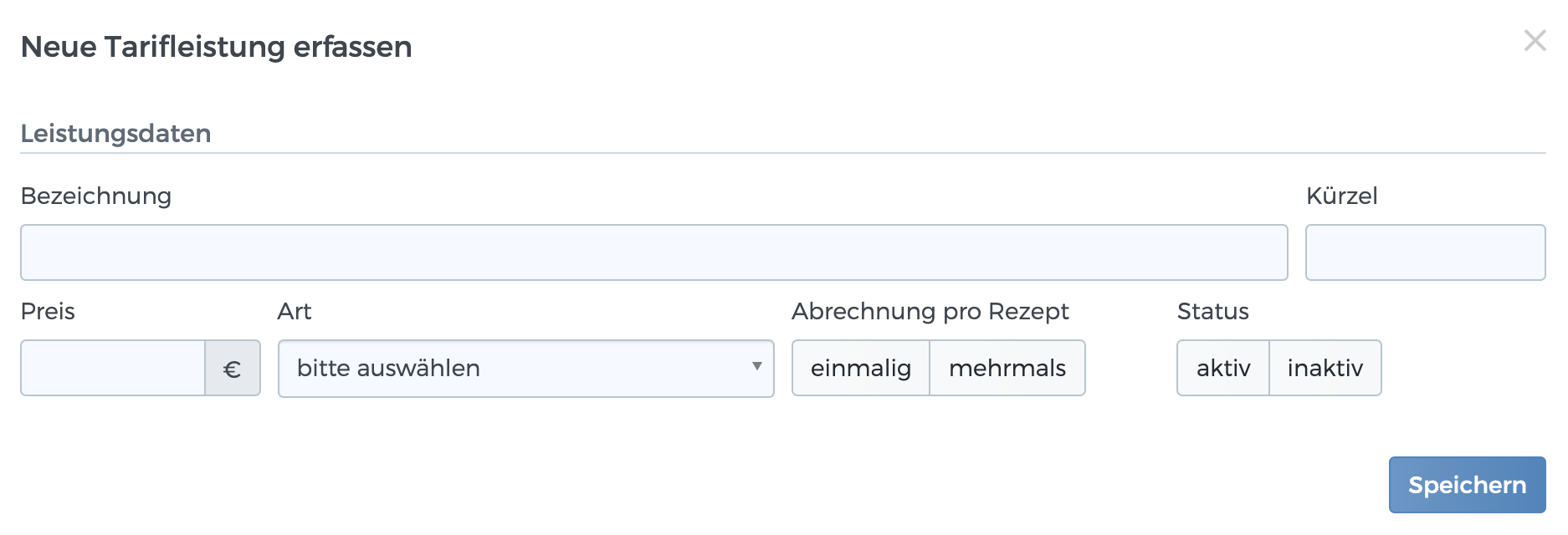Screen dimensions: 1568x535
Task: Select the dialog title "Neue Tarifleistung erfassen"
Action: [217, 48]
